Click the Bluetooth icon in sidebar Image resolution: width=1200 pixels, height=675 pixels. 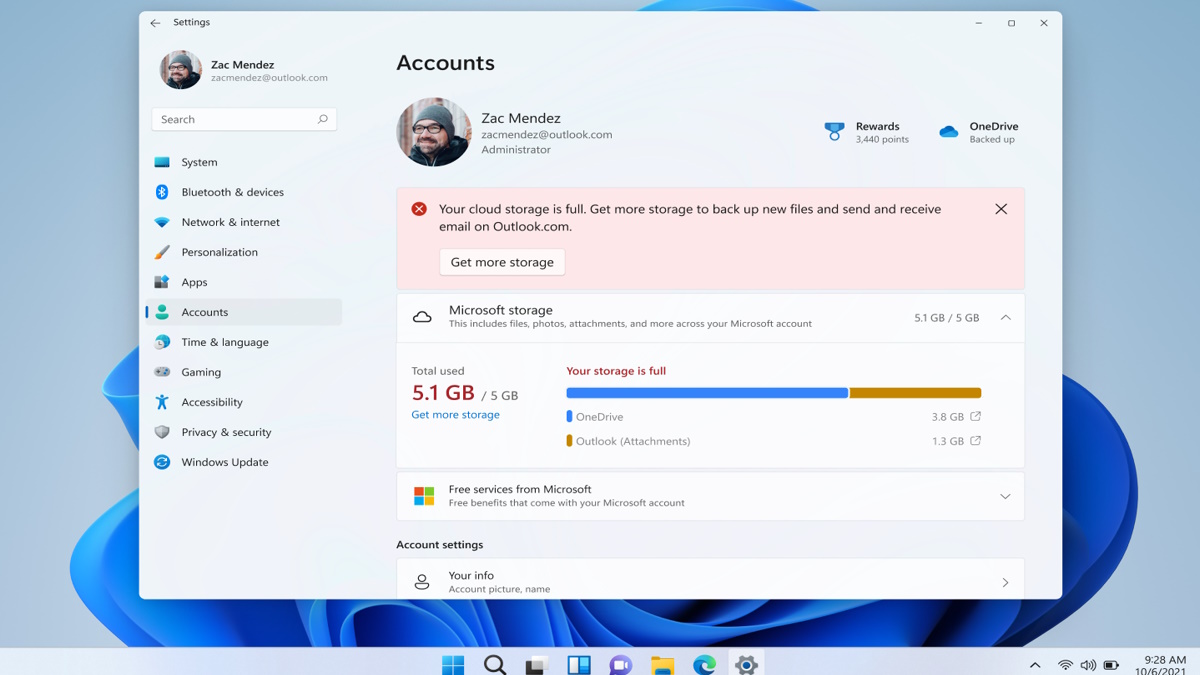pos(162,192)
